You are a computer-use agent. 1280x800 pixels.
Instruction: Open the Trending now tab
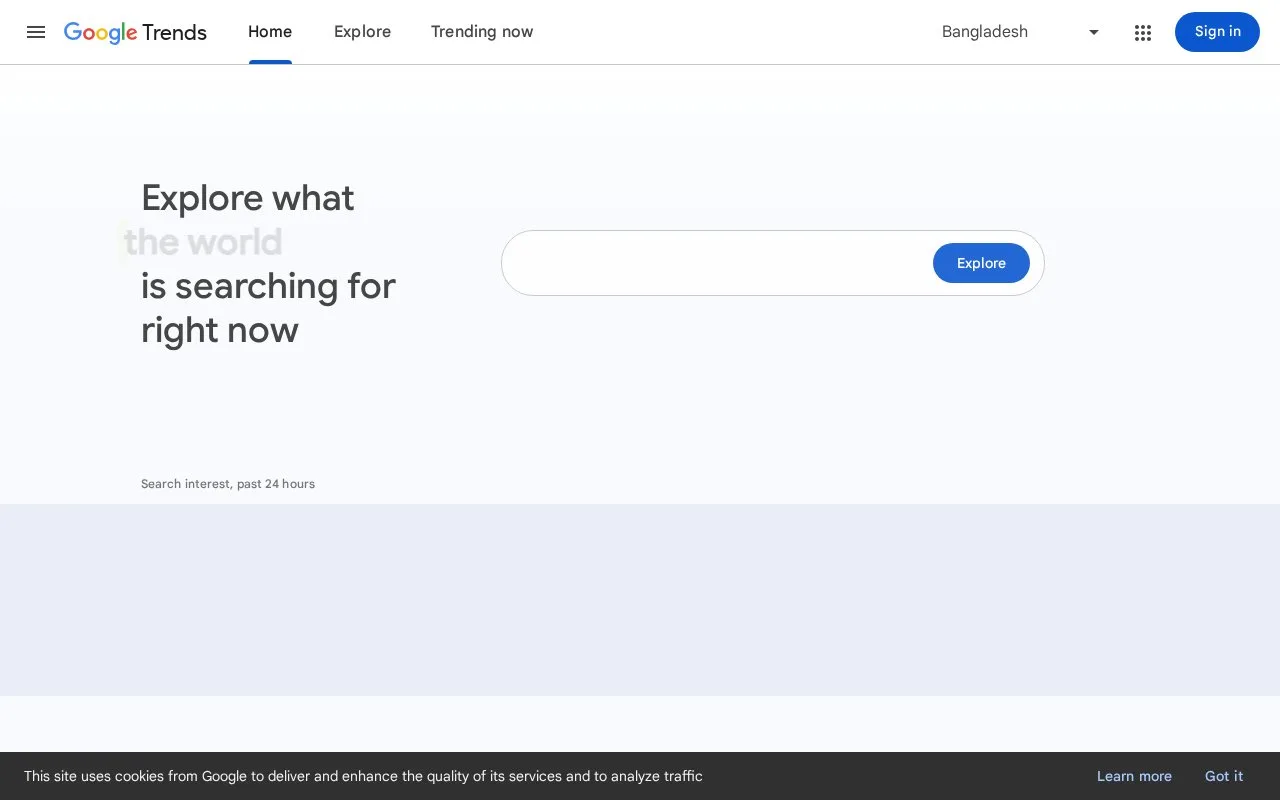pos(482,32)
